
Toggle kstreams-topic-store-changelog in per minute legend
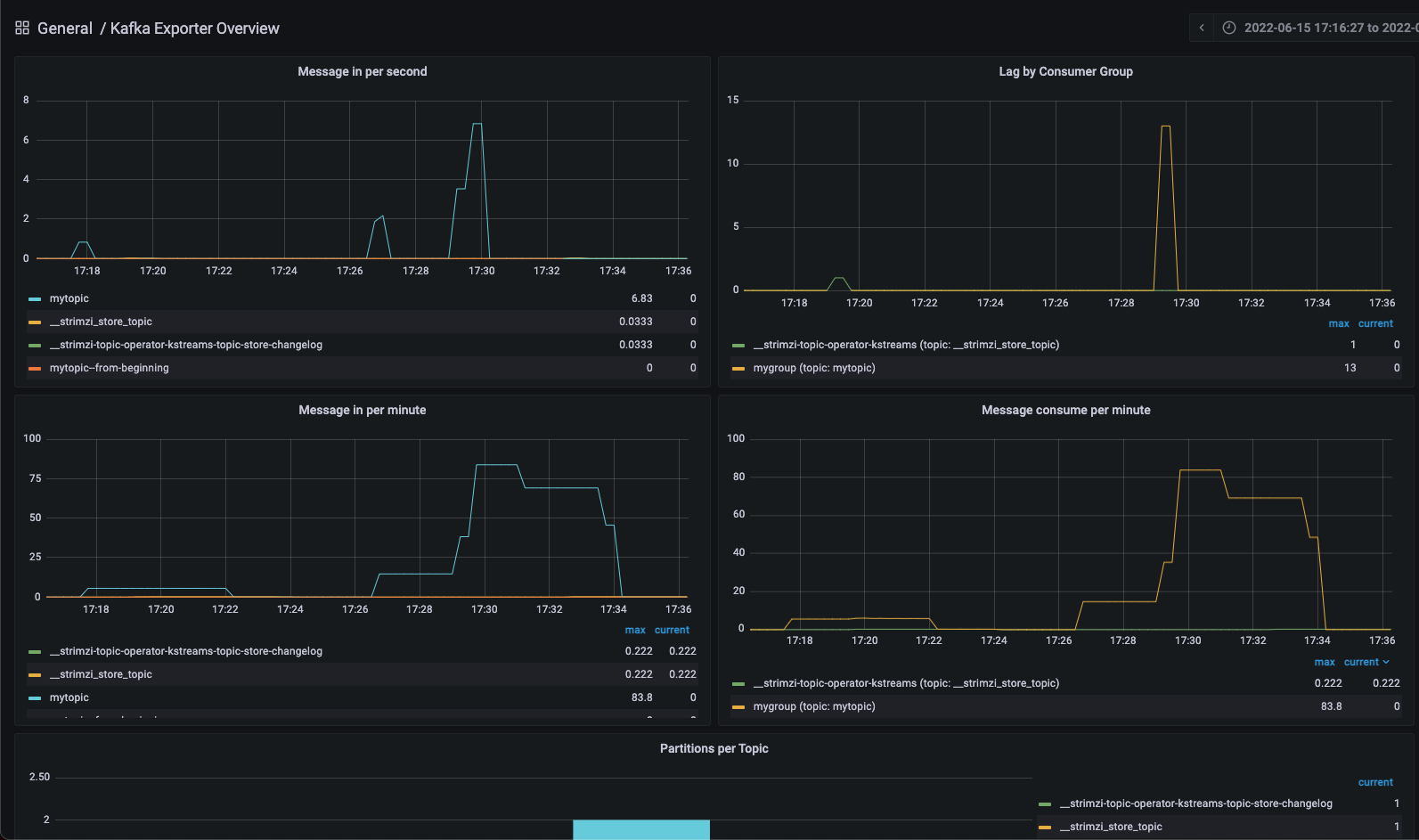pyautogui.click(x=186, y=651)
